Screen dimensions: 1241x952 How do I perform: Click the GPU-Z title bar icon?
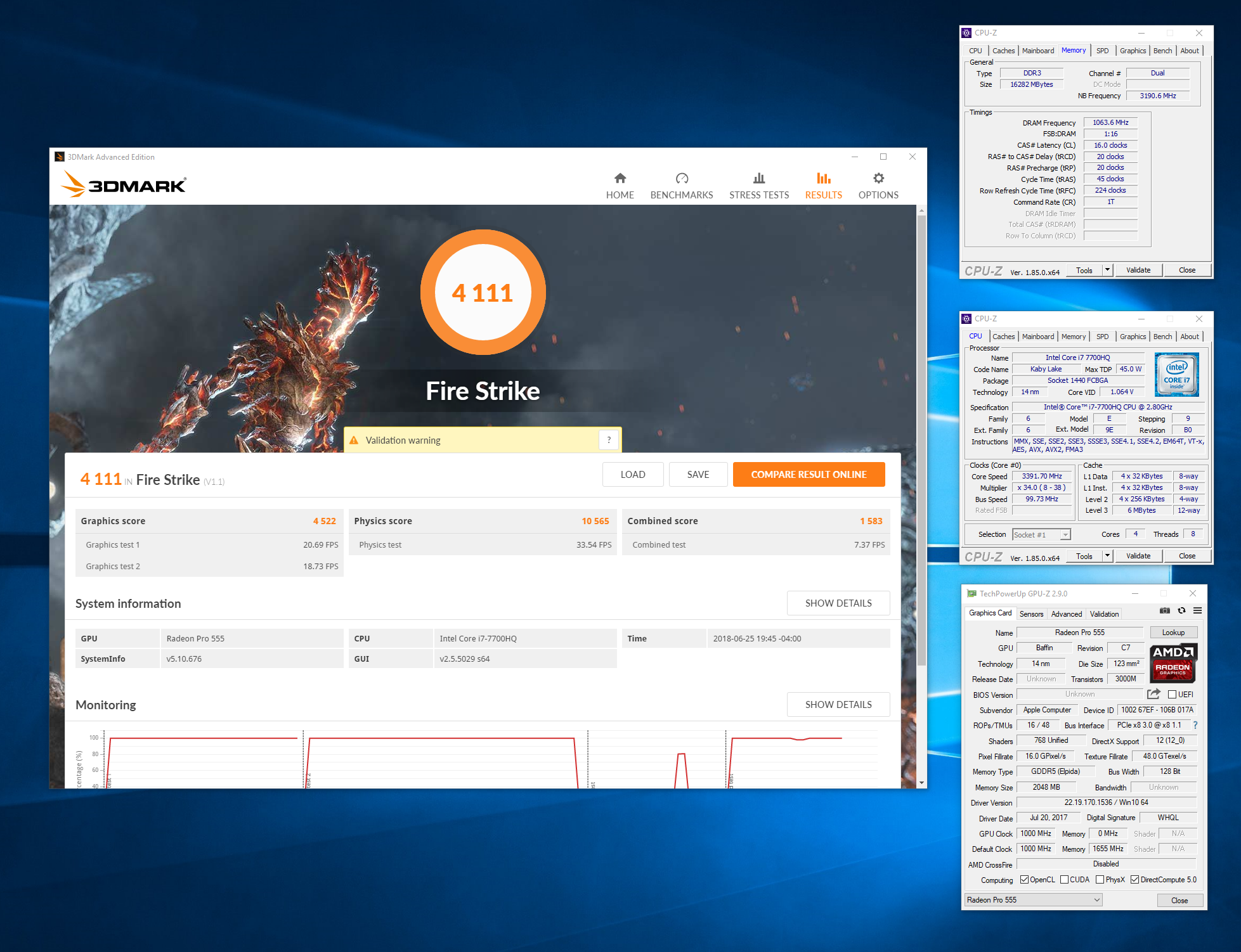(971, 594)
